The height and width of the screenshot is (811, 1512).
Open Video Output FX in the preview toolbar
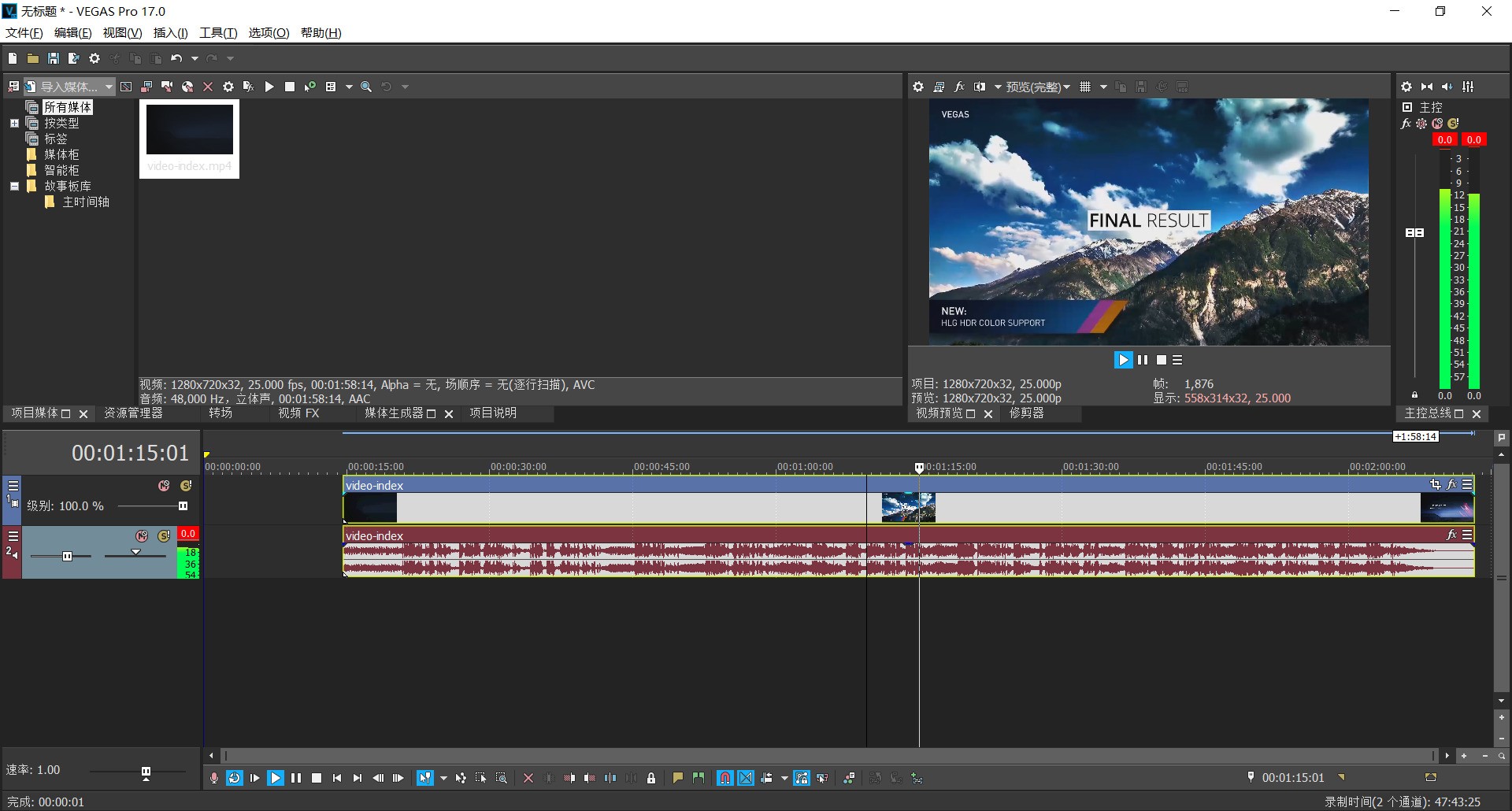pyautogui.click(x=960, y=87)
